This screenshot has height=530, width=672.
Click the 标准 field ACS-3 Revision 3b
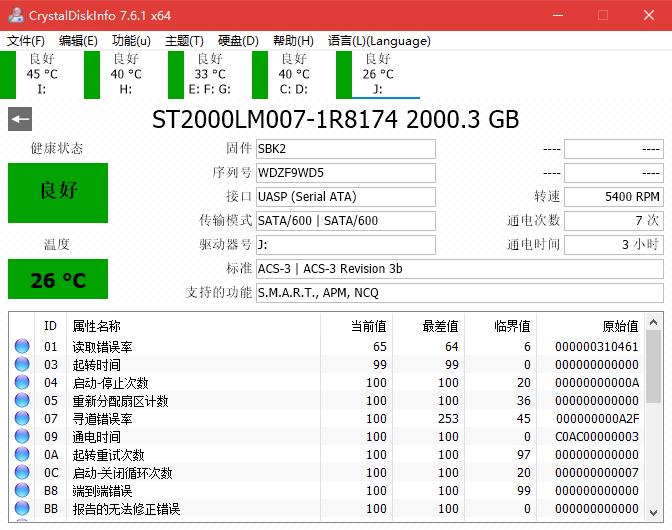(x=460, y=269)
